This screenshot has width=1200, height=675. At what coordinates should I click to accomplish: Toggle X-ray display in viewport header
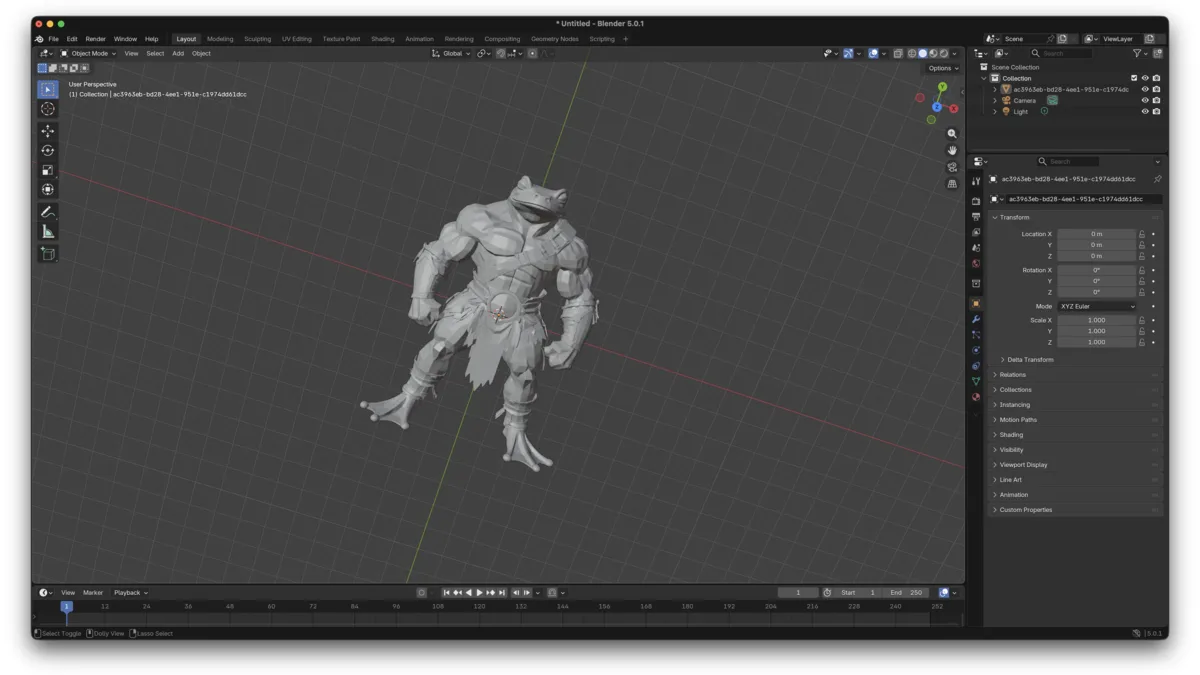click(x=898, y=53)
